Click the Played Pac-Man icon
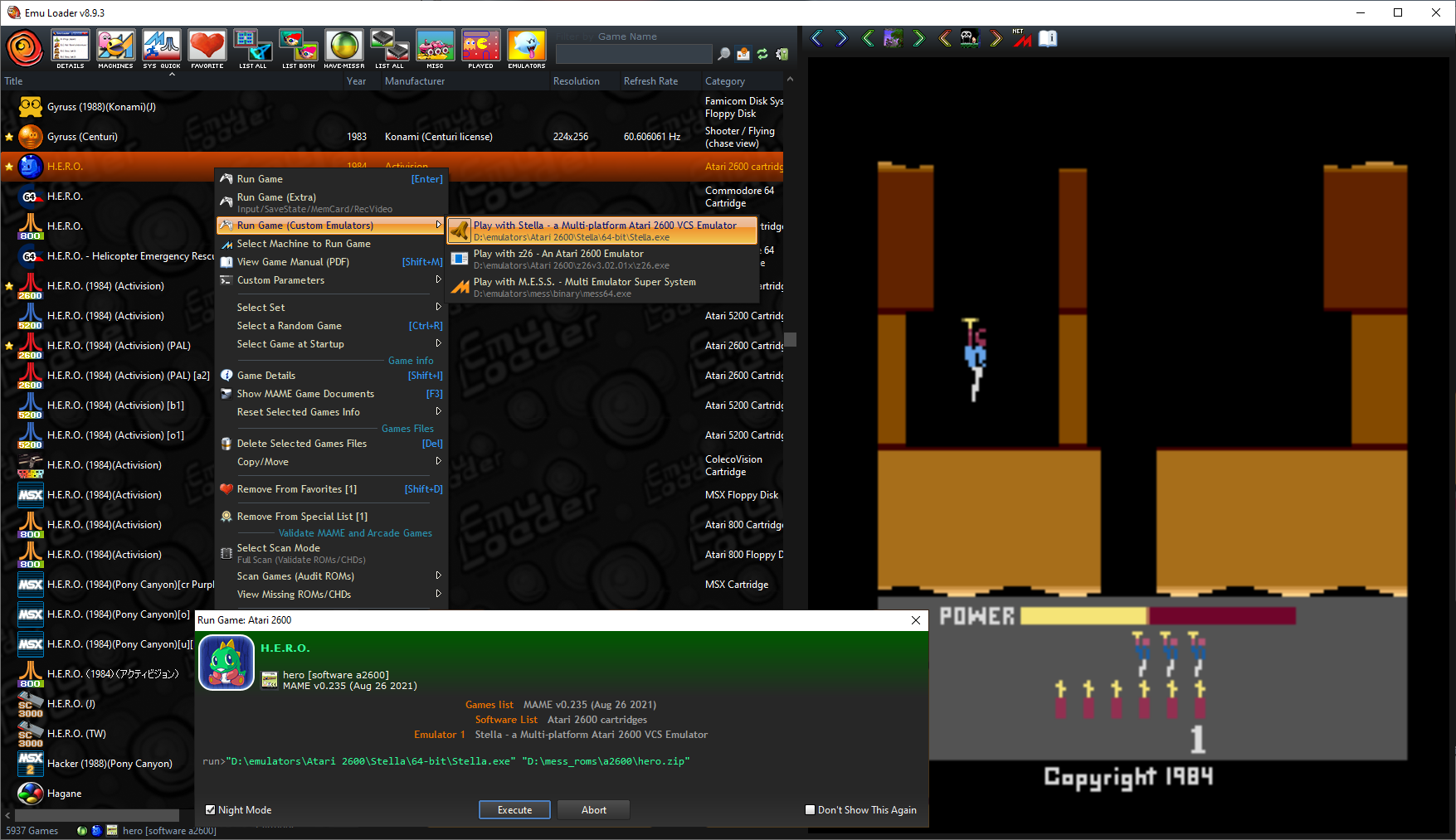 coord(480,48)
